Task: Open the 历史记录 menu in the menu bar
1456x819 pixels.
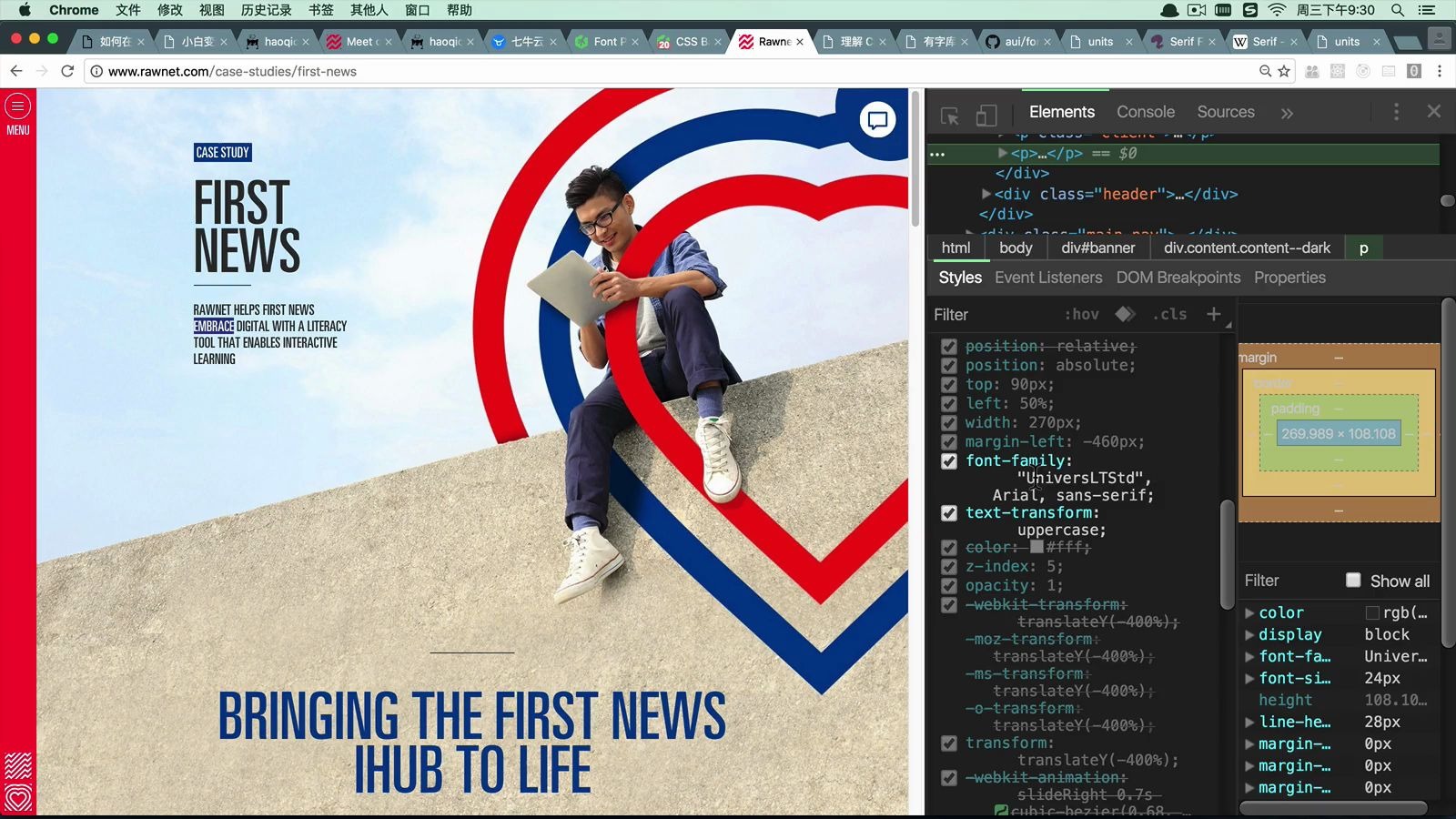Action: (x=266, y=10)
